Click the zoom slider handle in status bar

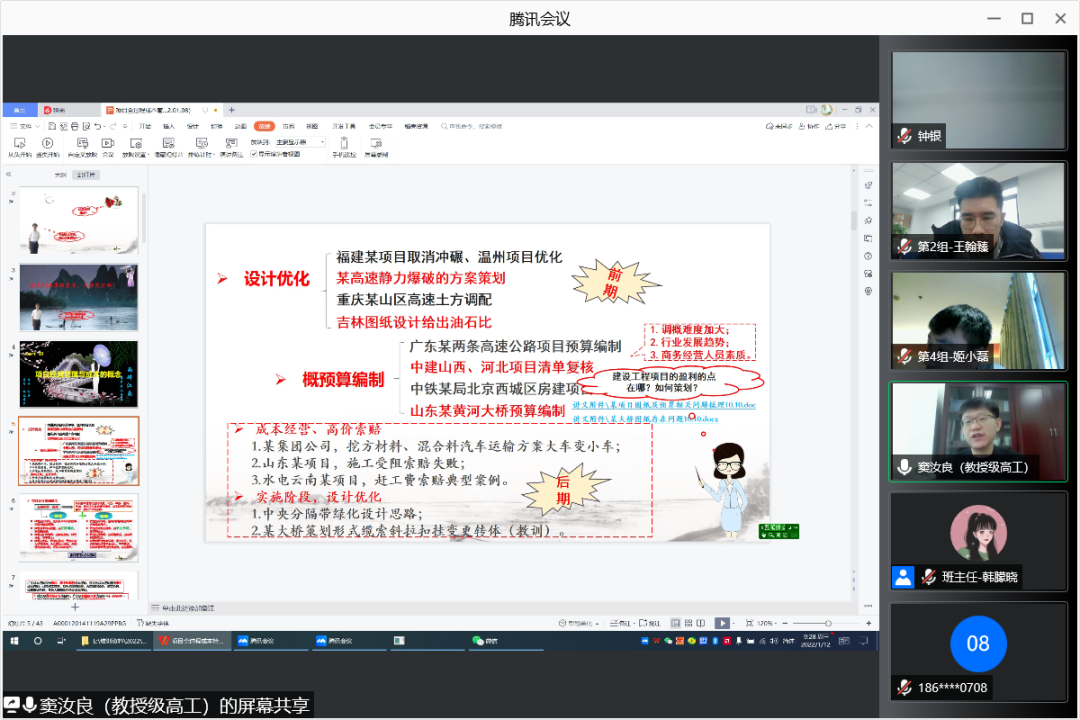coord(828,623)
